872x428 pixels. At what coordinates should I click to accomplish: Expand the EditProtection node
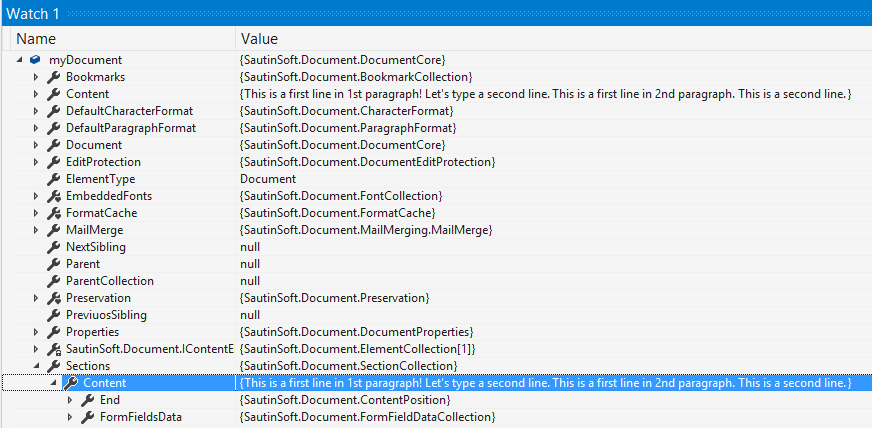point(37,162)
